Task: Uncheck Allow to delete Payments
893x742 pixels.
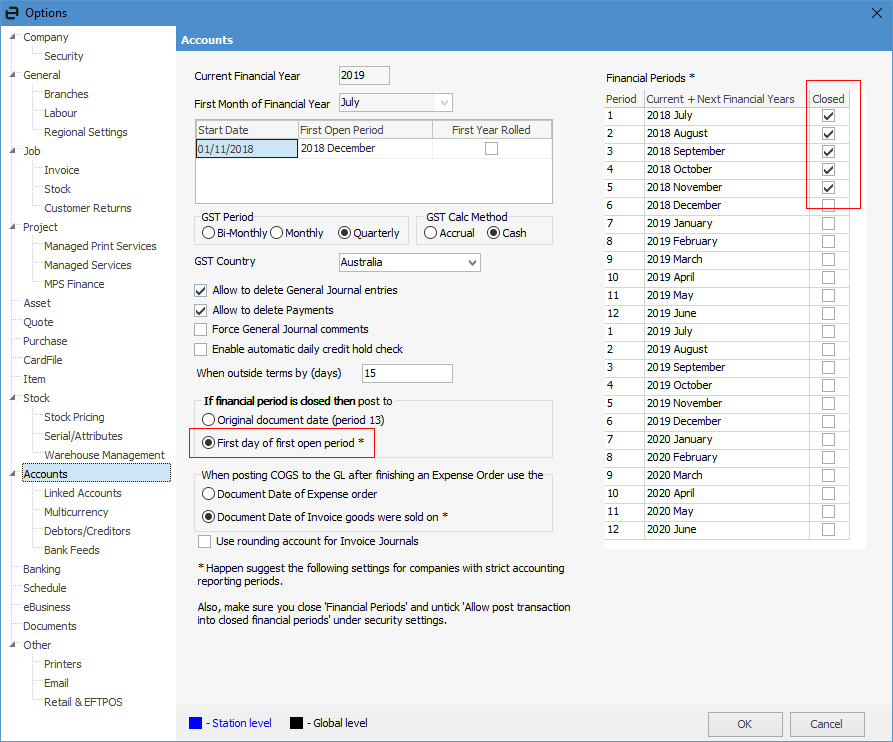Action: (x=202, y=311)
